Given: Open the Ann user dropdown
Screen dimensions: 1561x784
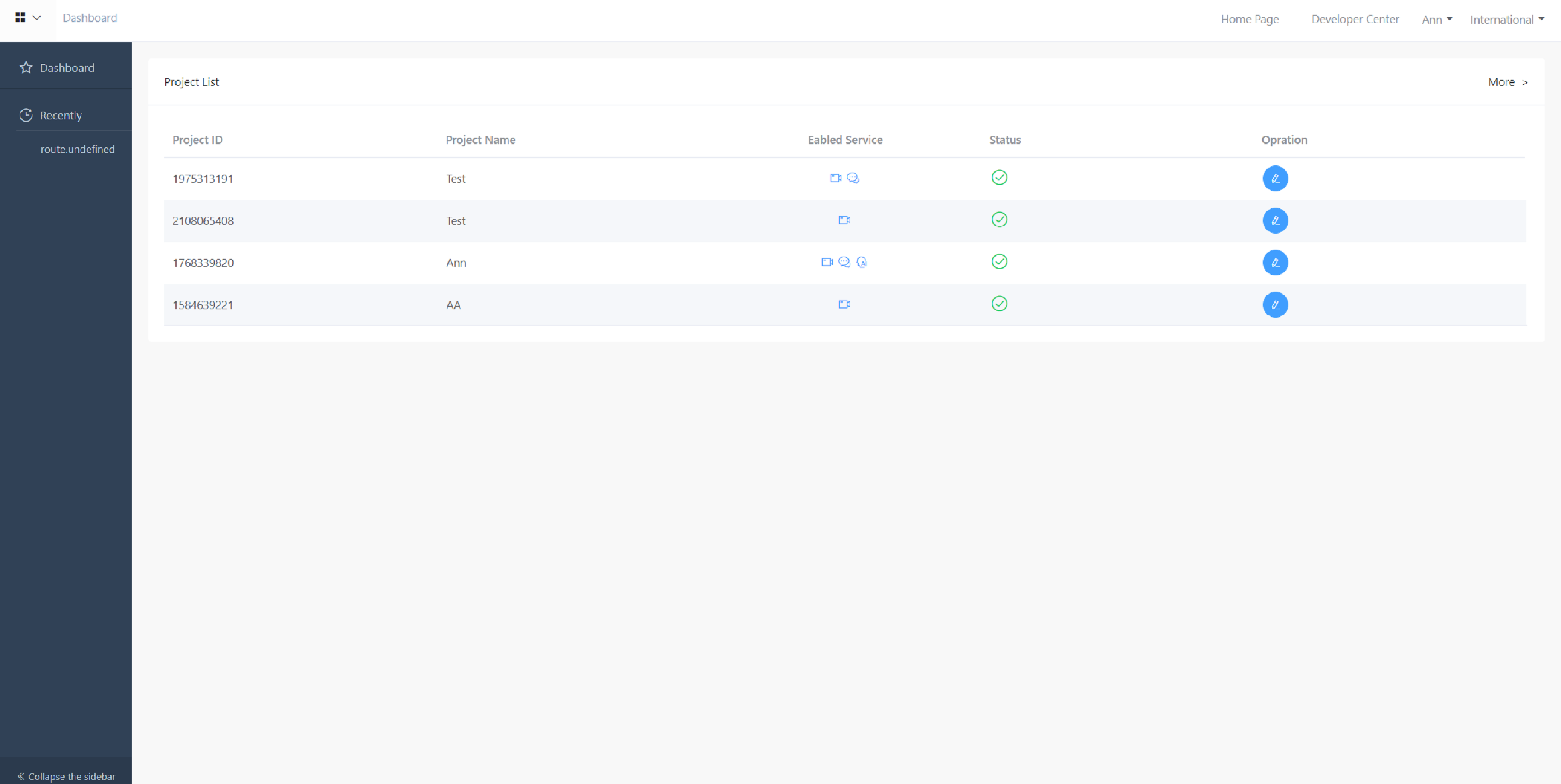Looking at the screenshot, I should (1436, 19).
